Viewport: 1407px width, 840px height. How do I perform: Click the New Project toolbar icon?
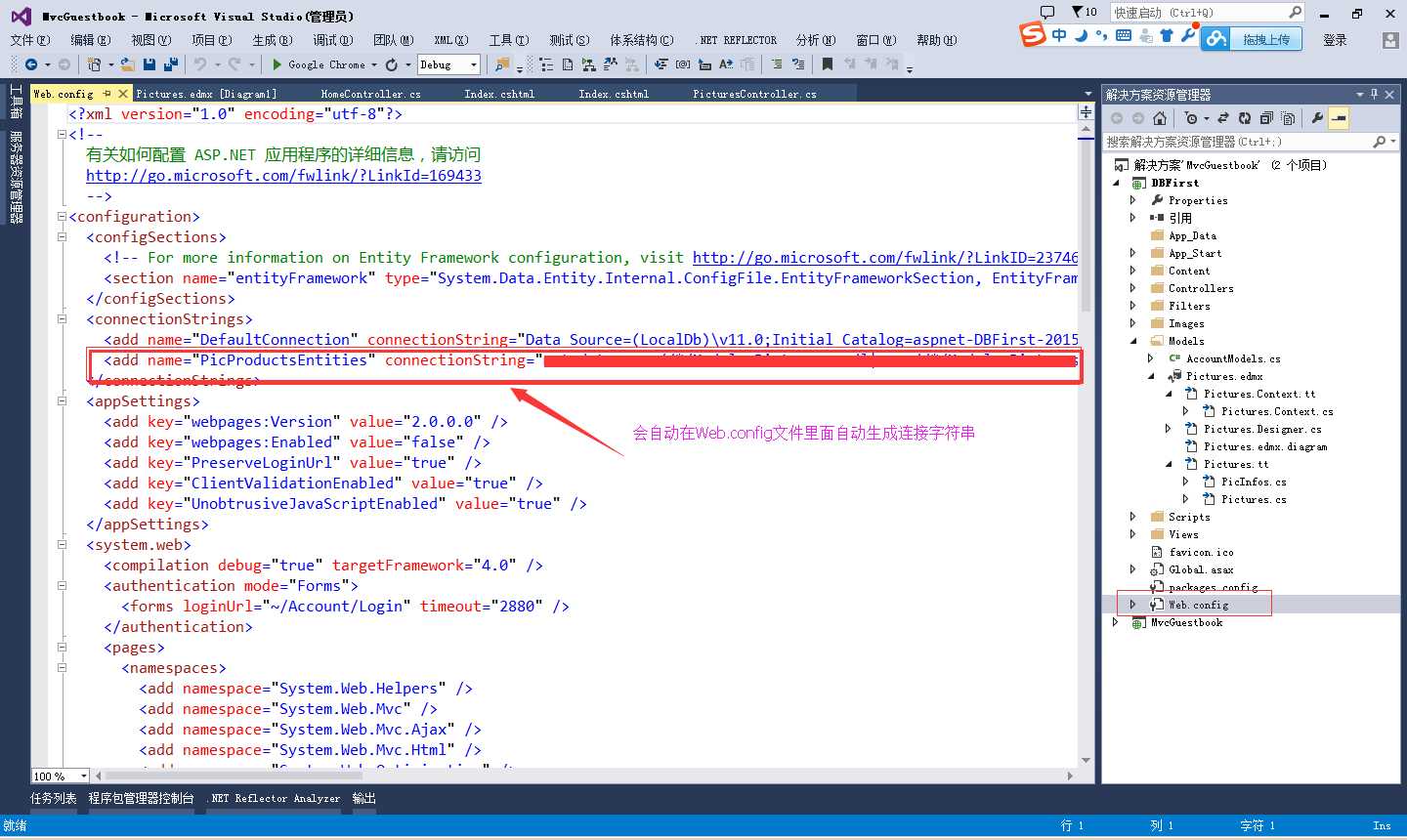point(94,64)
